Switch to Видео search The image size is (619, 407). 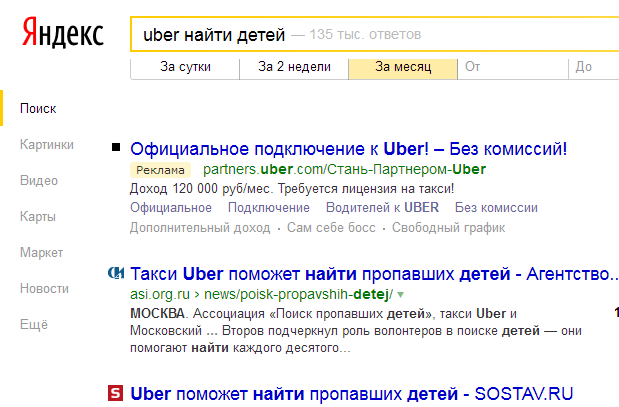click(39, 180)
